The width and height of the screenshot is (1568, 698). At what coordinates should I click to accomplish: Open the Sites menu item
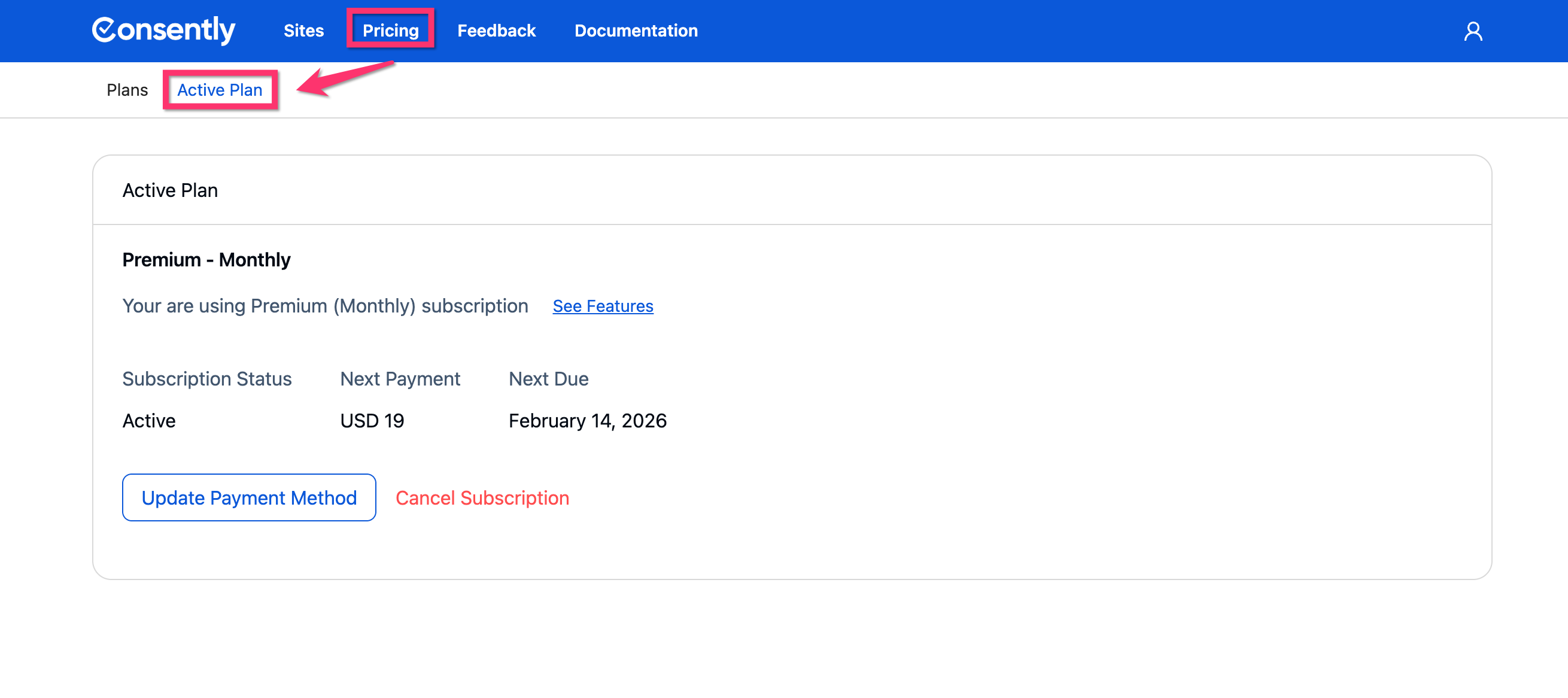[303, 31]
